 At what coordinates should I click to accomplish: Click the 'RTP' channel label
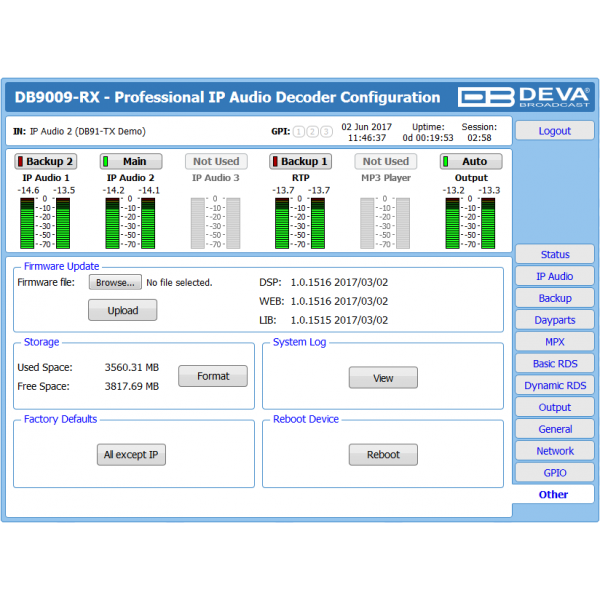pyautogui.click(x=300, y=178)
